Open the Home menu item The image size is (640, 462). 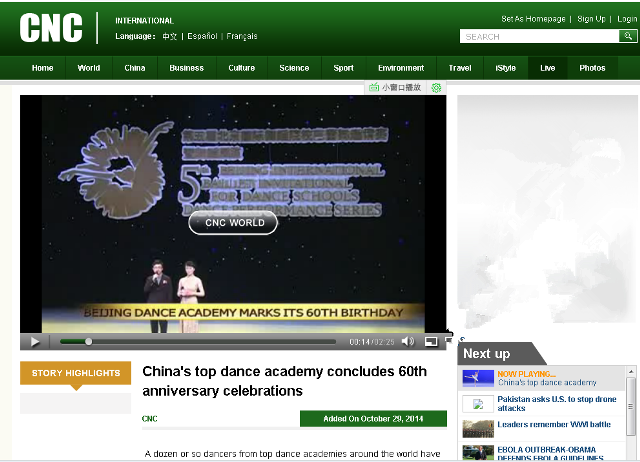point(42,68)
